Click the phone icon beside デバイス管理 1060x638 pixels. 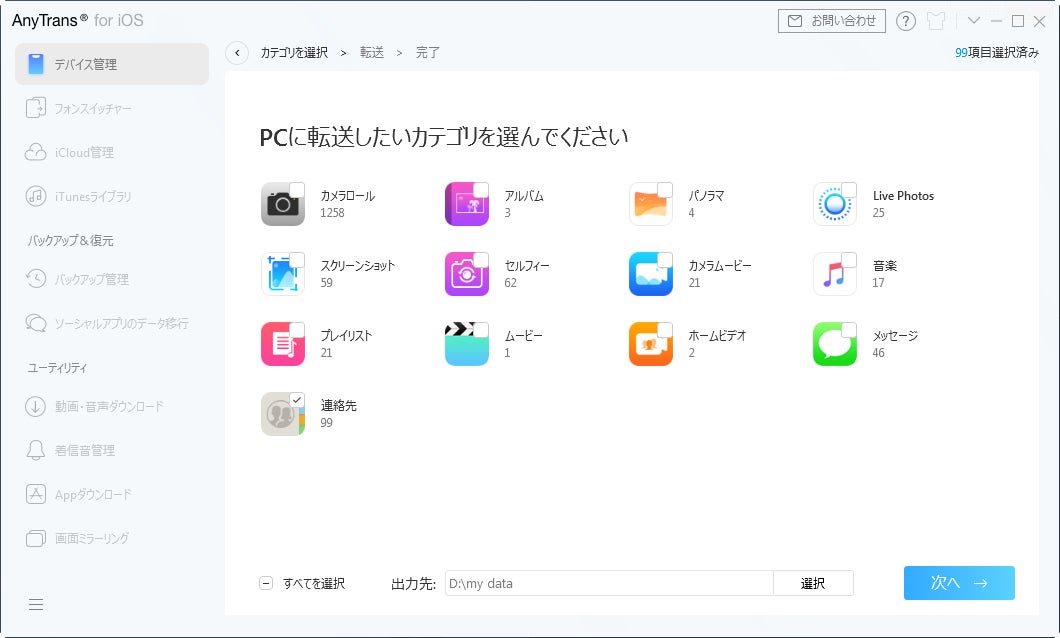[x=36, y=64]
